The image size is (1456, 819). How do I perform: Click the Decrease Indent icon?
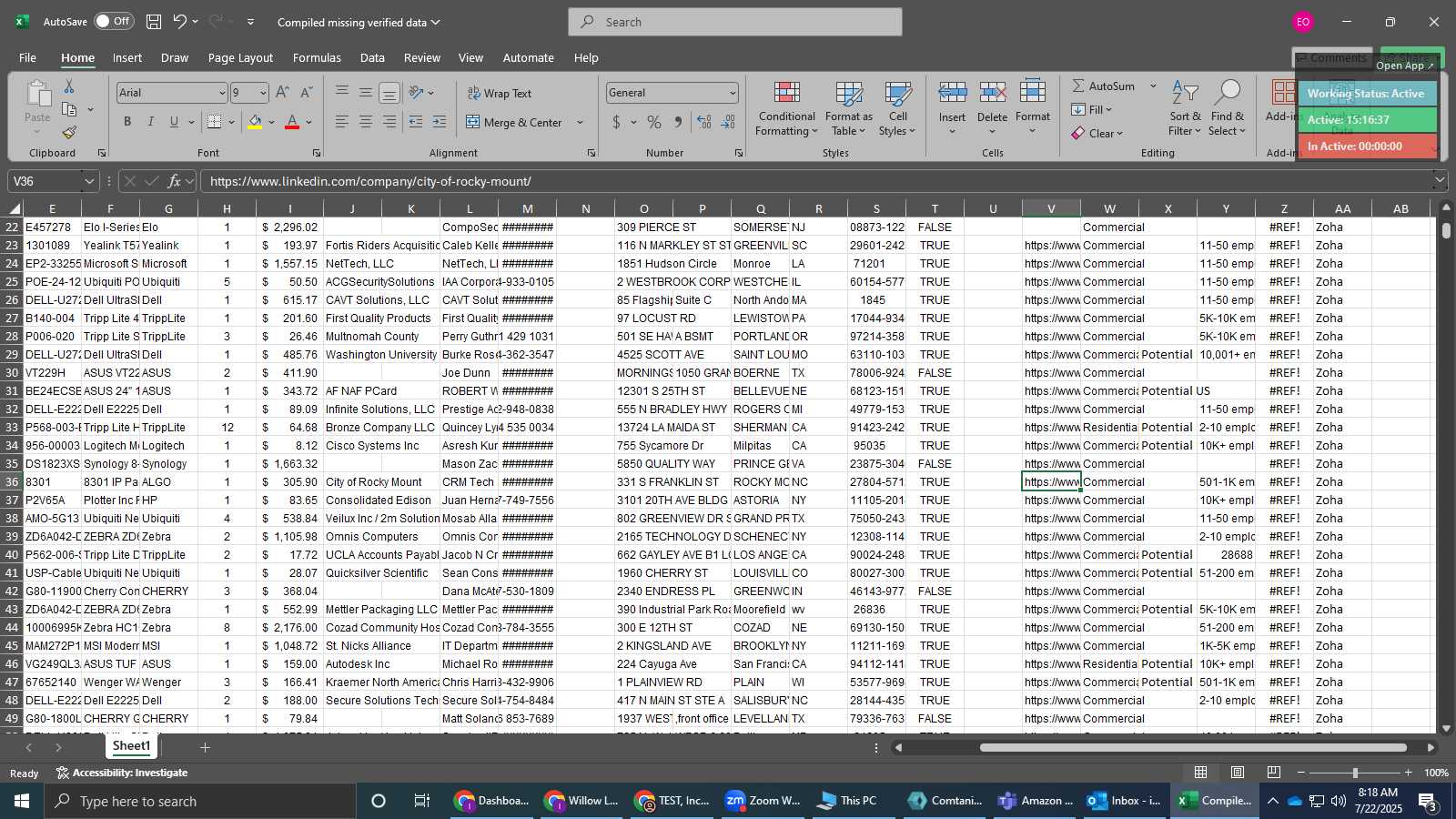[416, 122]
